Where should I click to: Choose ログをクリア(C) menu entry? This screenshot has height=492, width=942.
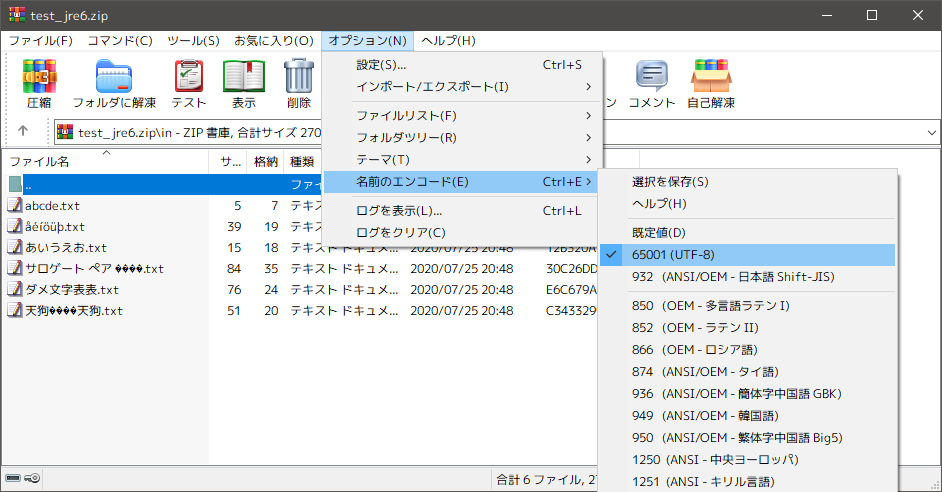[461, 232]
